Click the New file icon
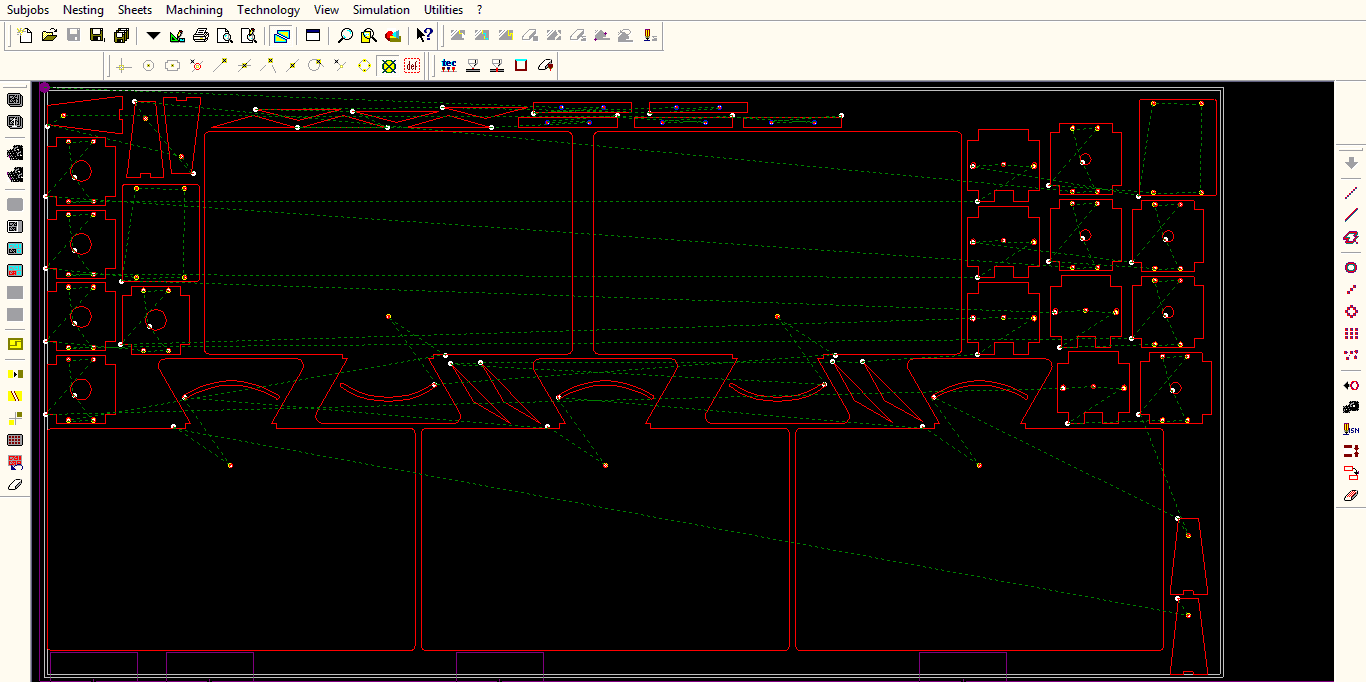1366x682 pixels. [x=26, y=36]
